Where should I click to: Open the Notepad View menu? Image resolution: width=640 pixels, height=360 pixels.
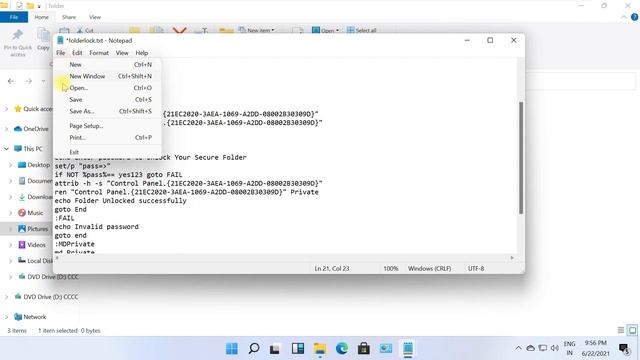point(122,53)
